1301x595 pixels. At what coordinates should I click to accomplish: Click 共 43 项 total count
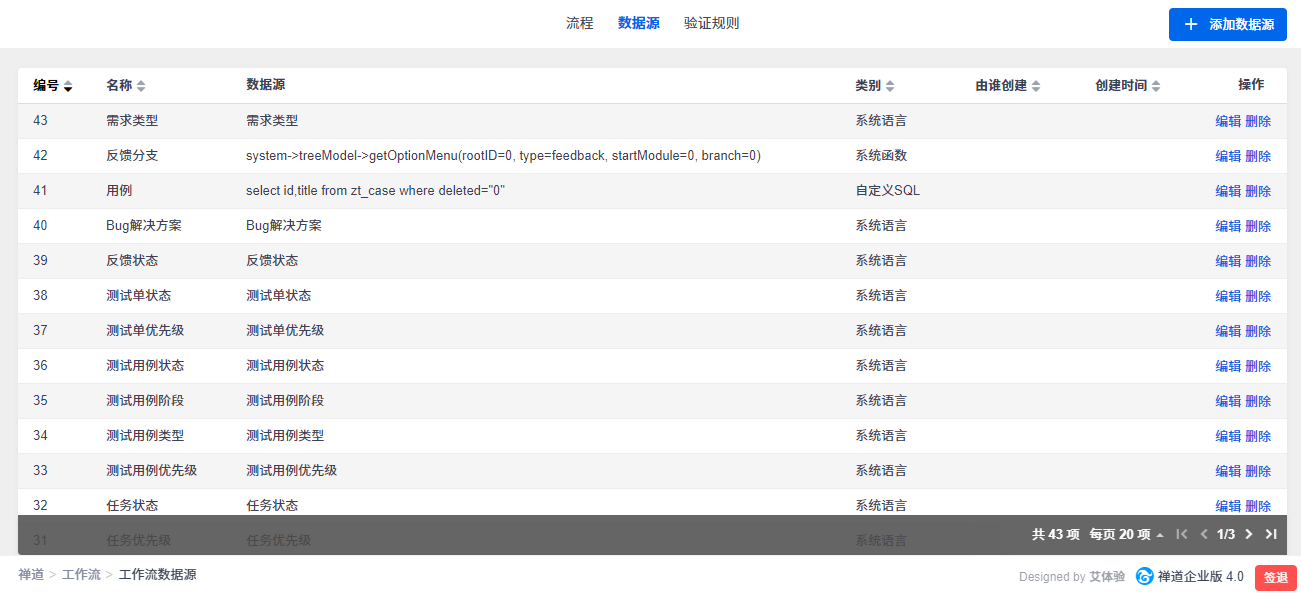coord(1056,534)
